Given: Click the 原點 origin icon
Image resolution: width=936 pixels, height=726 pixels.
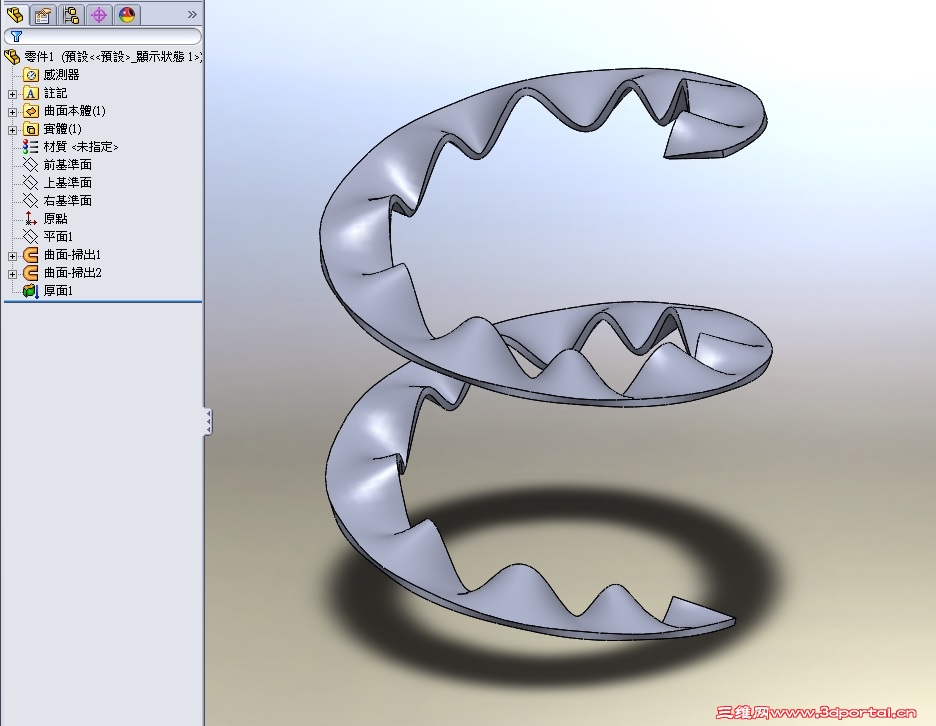Looking at the screenshot, I should [x=30, y=219].
